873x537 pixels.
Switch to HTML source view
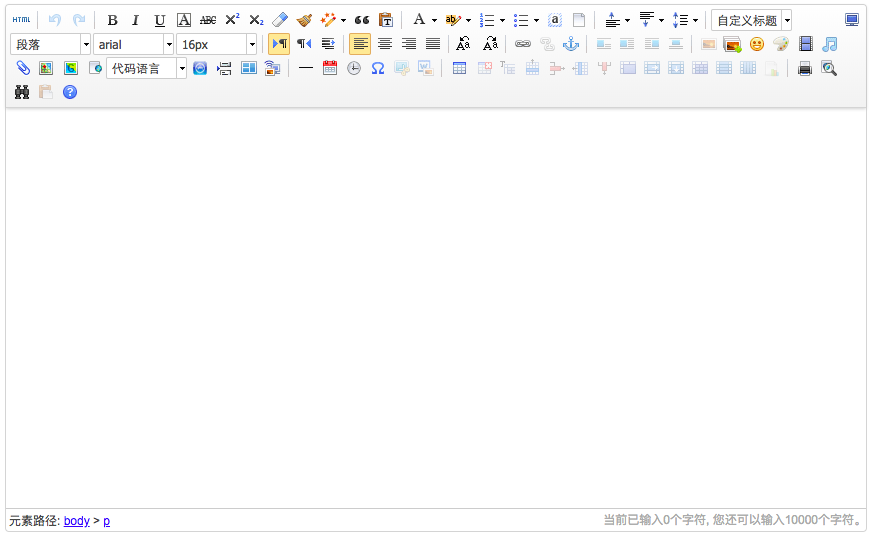coord(22,20)
